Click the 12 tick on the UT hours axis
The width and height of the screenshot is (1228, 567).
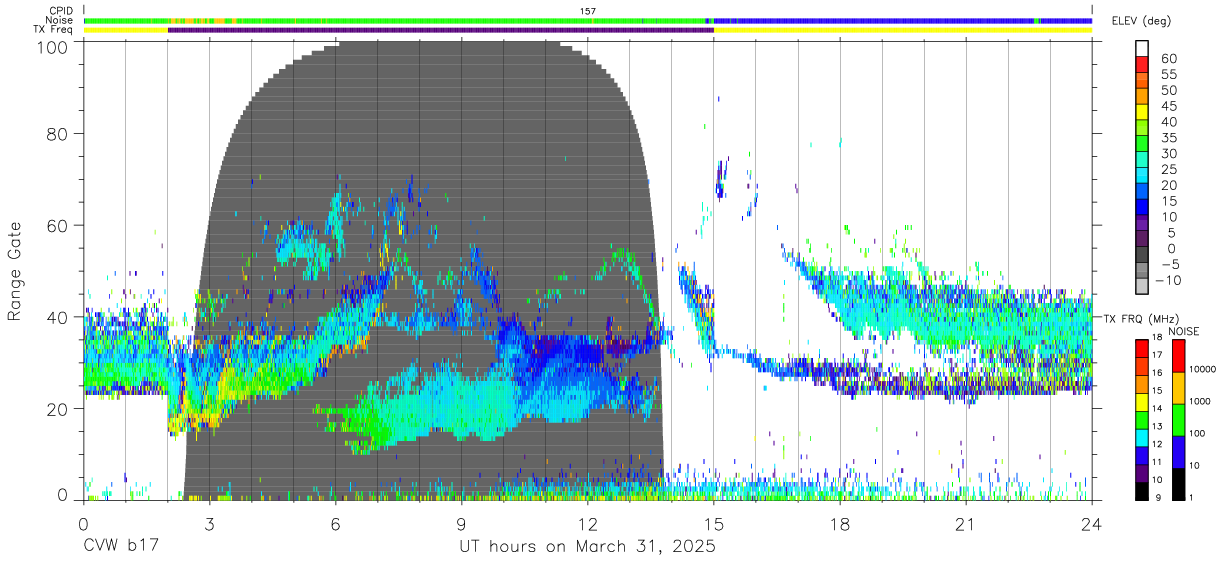tap(588, 523)
